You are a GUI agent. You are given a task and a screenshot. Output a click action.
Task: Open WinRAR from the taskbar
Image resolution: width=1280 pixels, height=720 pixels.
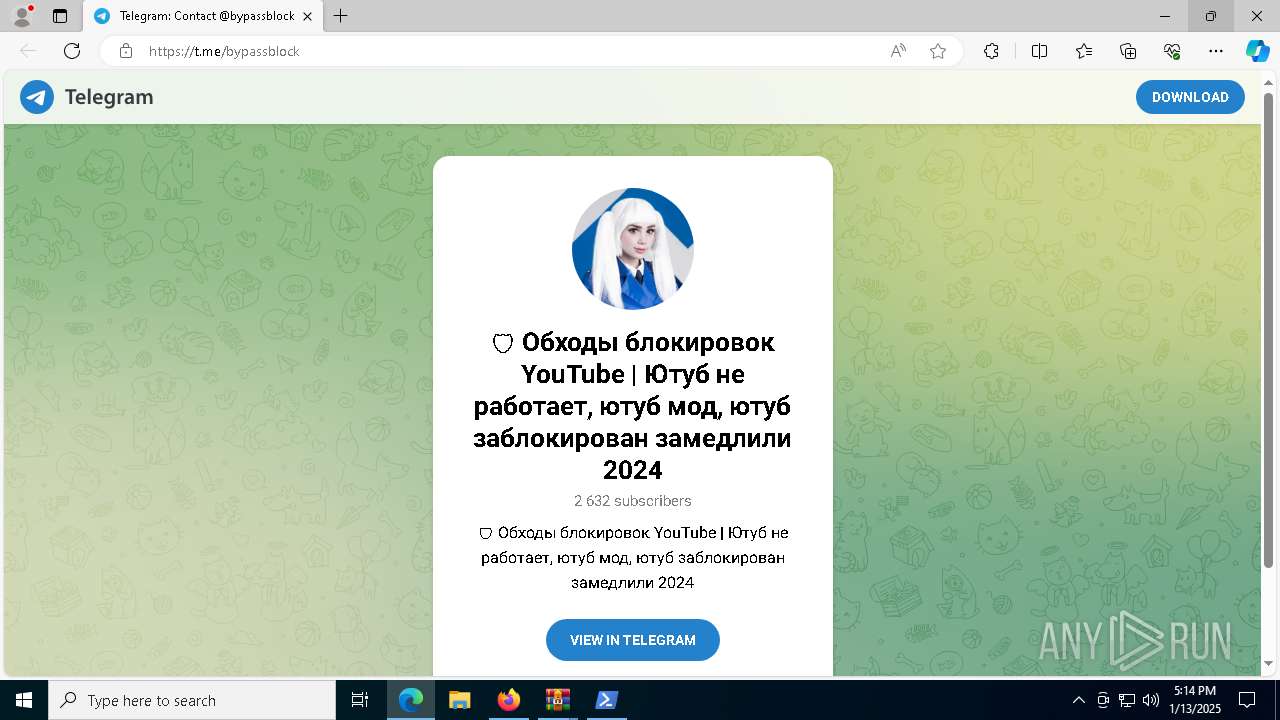pos(557,700)
